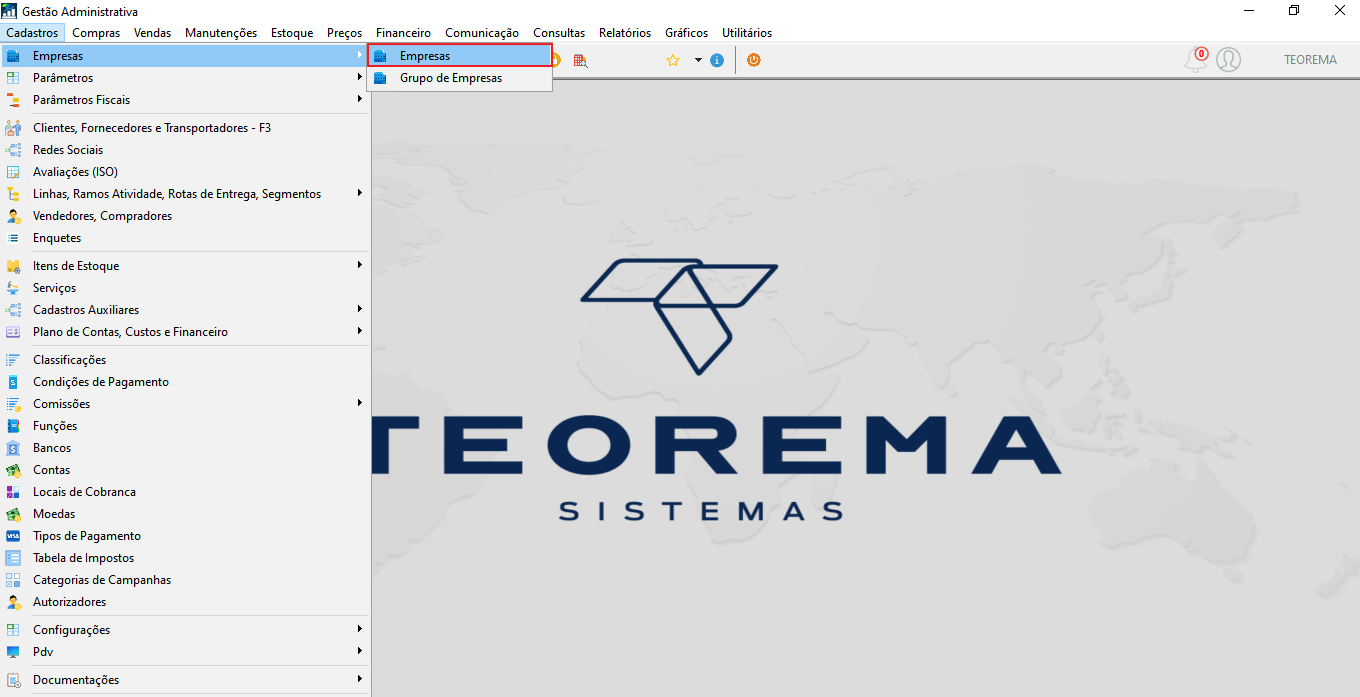This screenshot has width=1360, height=697.
Task: Click the Parâmetros Fiscais icon
Action: pyautogui.click(x=13, y=100)
